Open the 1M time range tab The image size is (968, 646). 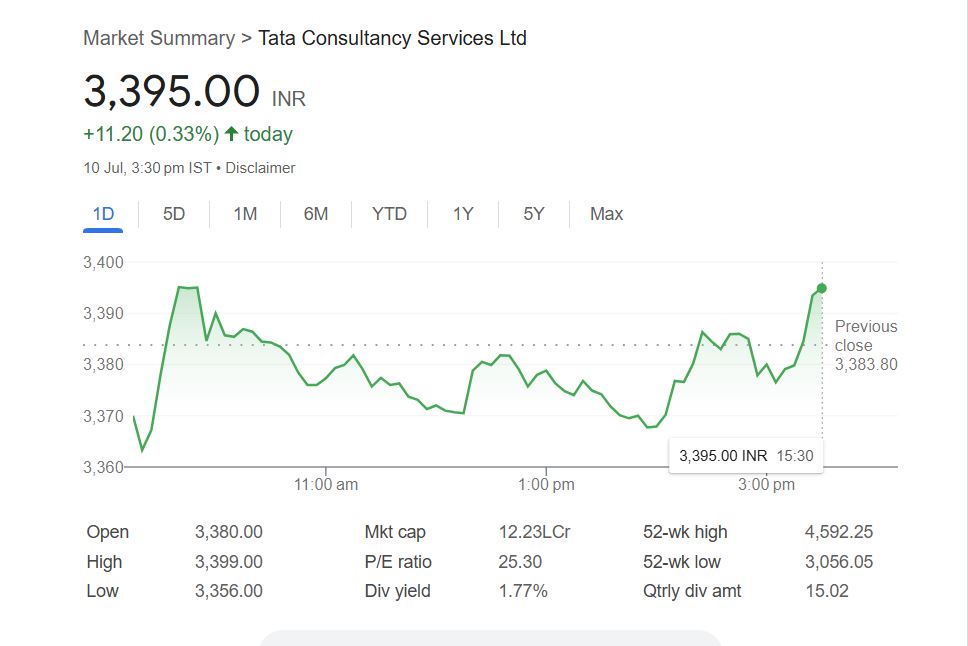point(245,214)
